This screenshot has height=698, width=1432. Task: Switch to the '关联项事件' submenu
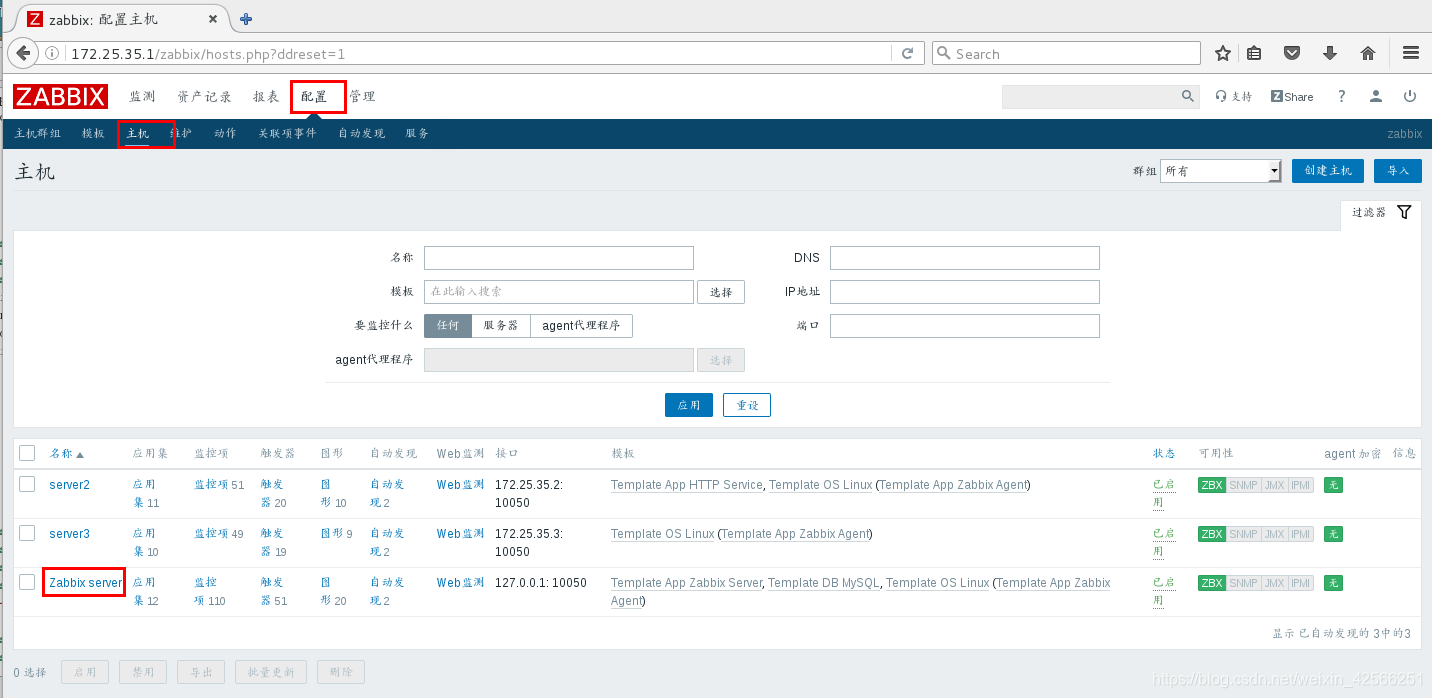287,133
